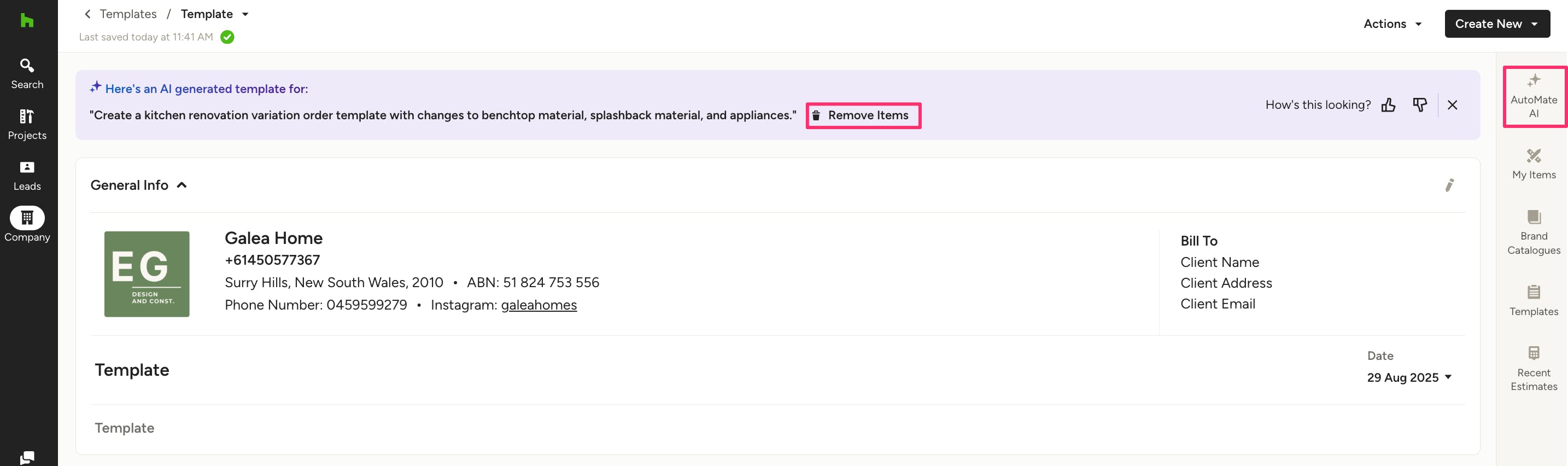This screenshot has height=466, width=1568.
Task: Open the Create New dropdown
Action: (x=1496, y=24)
